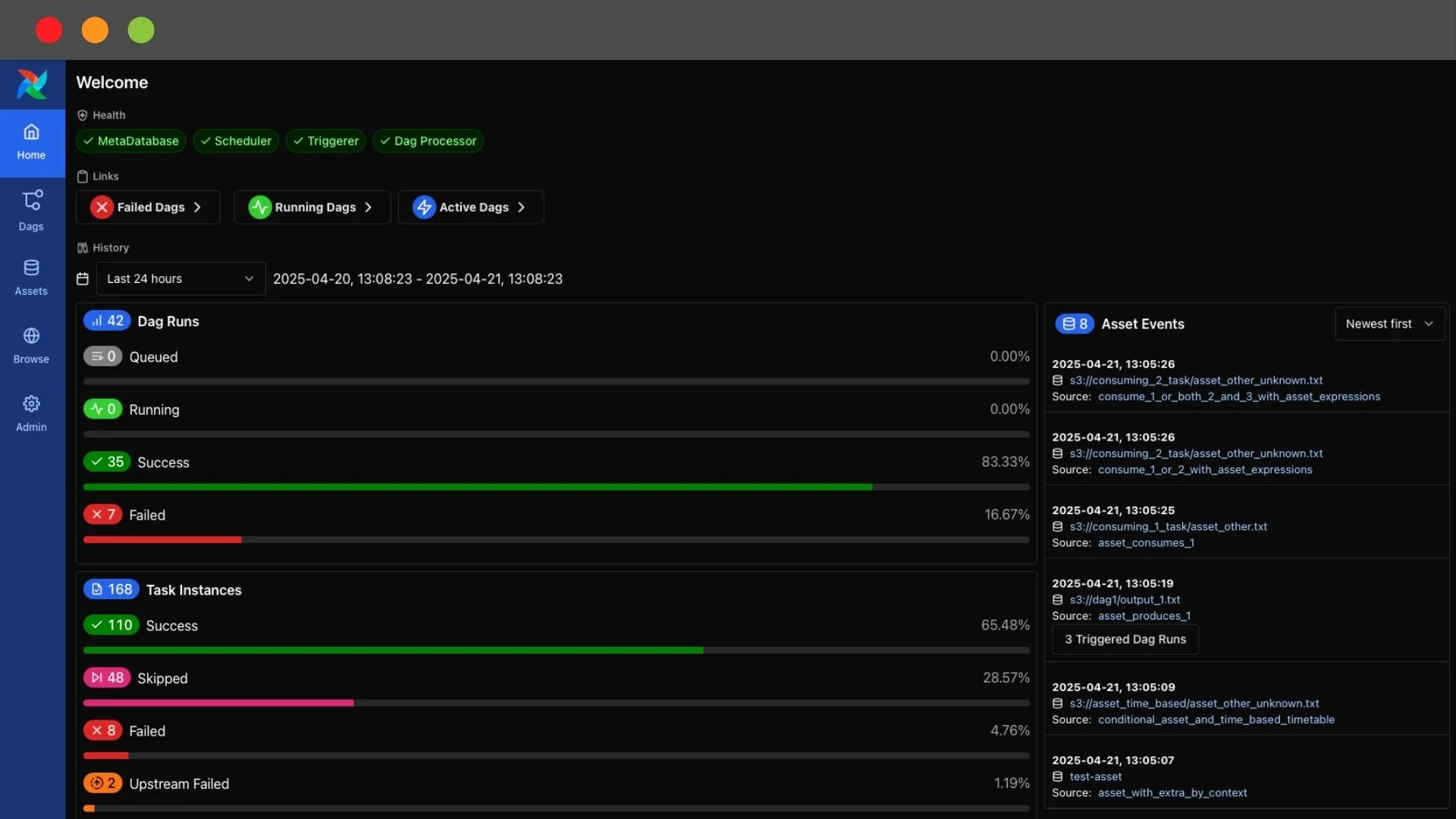The height and width of the screenshot is (819, 1456).
Task: Open the Home sidebar item
Action: (32, 143)
